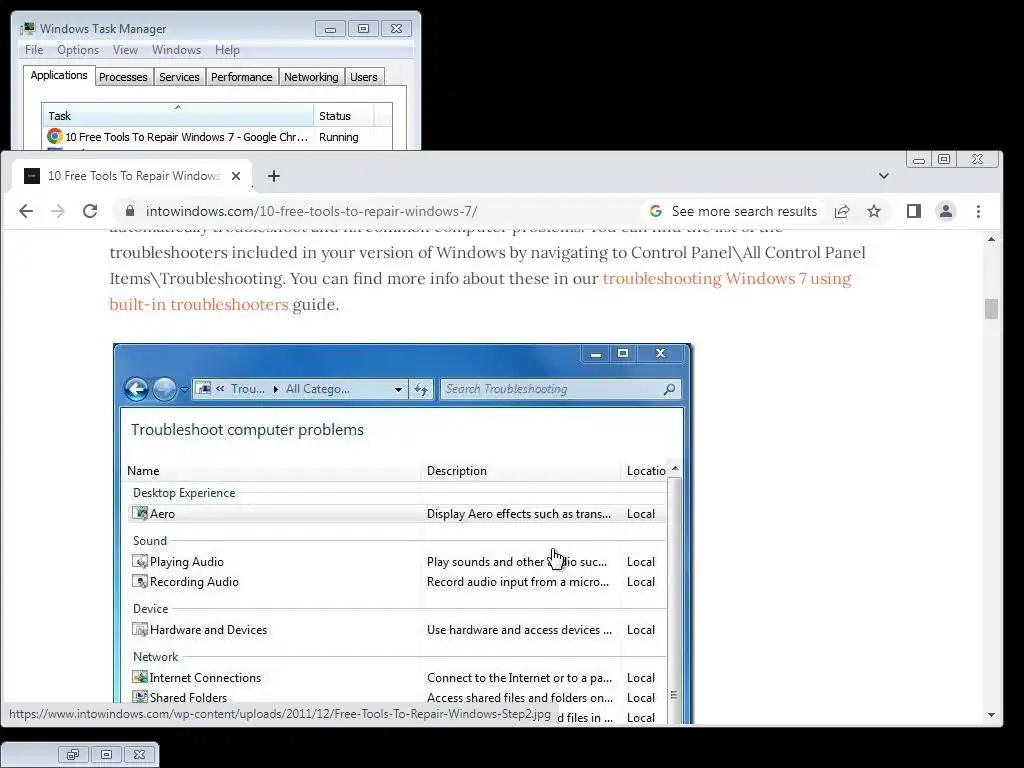
Task: Click refresh icon in Troubleshooting image
Action: [421, 389]
